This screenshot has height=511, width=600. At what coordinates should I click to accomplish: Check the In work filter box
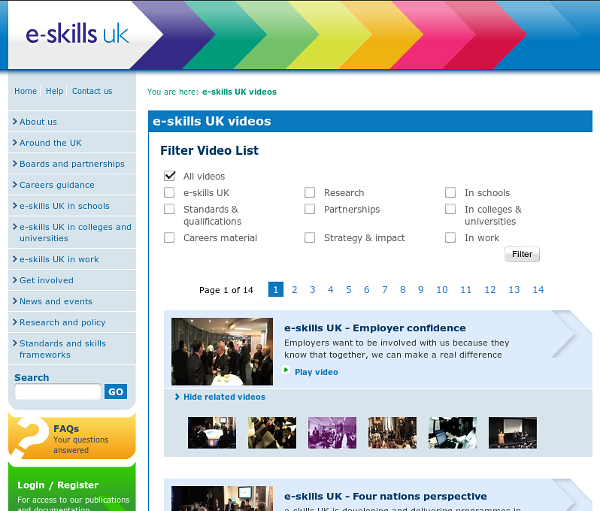[450, 238]
